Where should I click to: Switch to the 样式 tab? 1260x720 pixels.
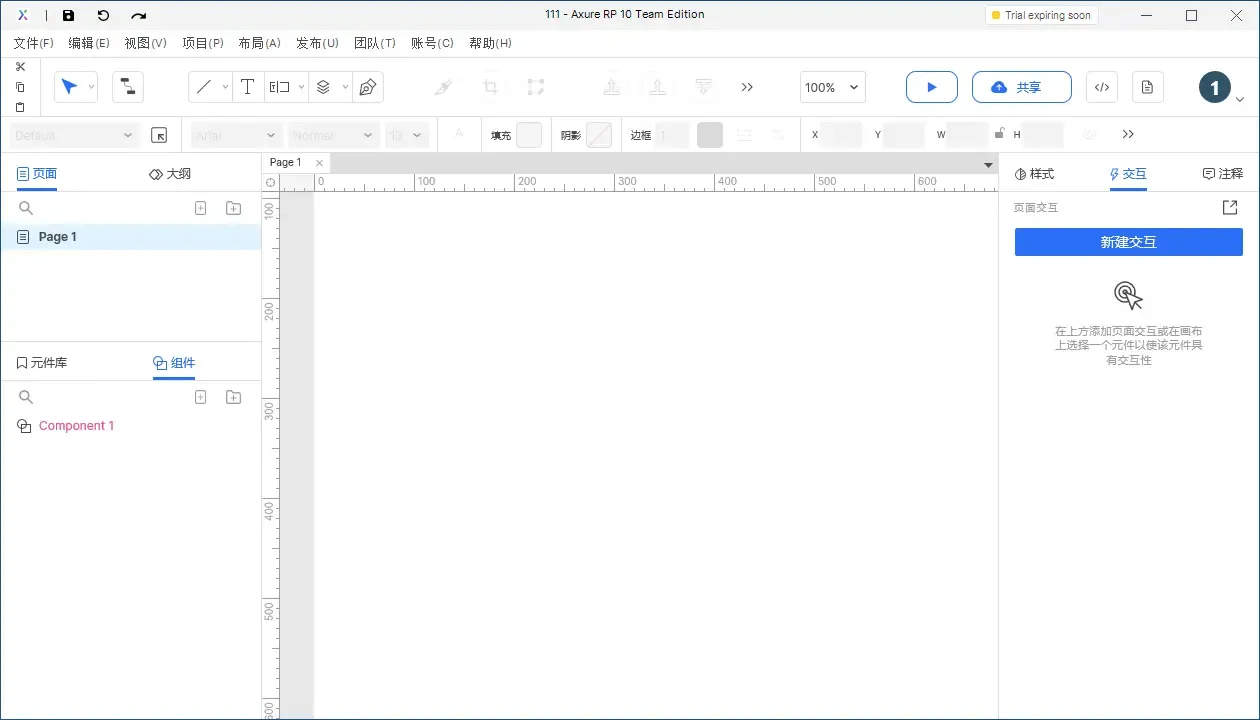[1034, 174]
